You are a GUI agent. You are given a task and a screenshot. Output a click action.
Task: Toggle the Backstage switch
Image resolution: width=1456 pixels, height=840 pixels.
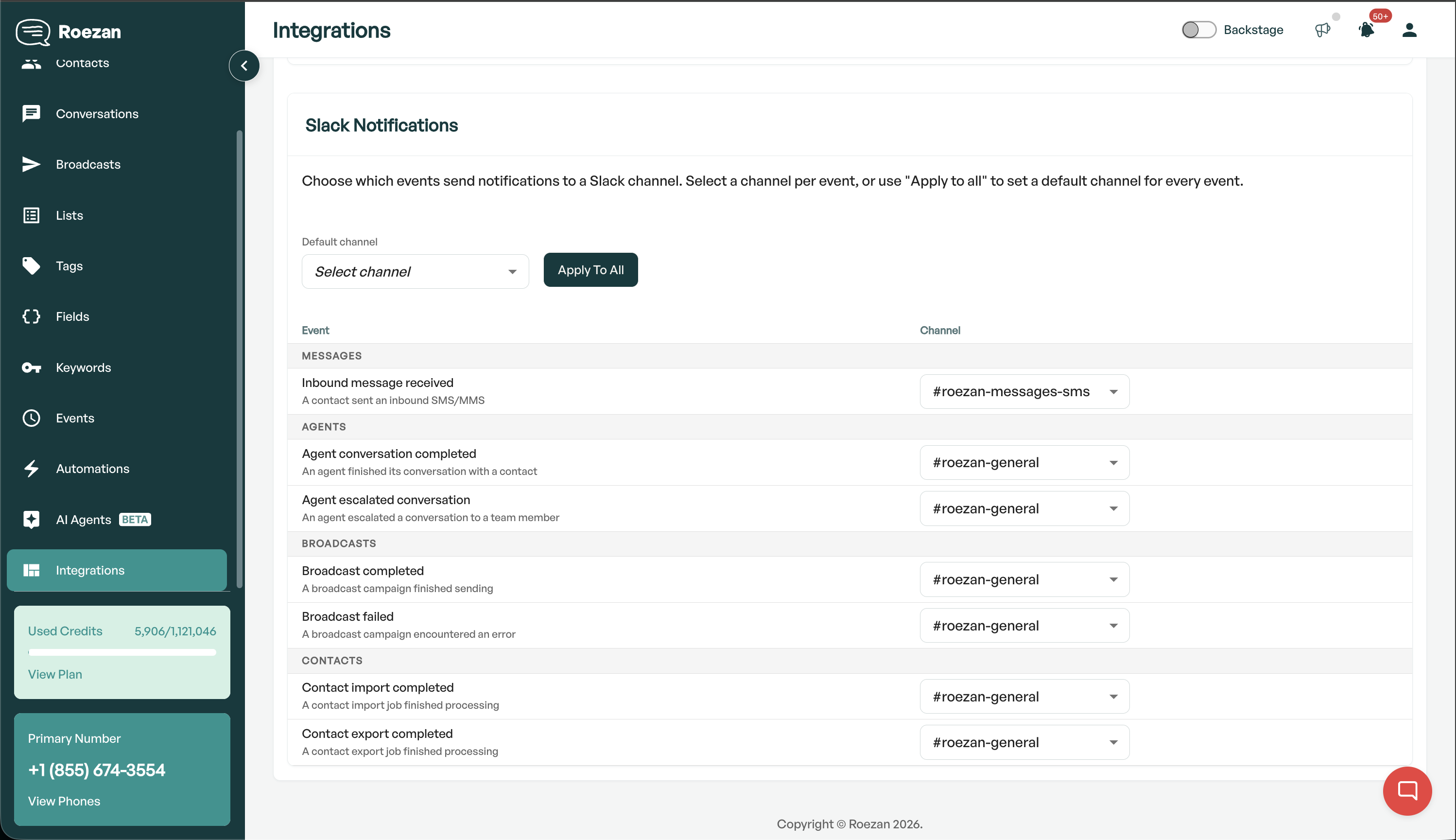(x=1198, y=30)
